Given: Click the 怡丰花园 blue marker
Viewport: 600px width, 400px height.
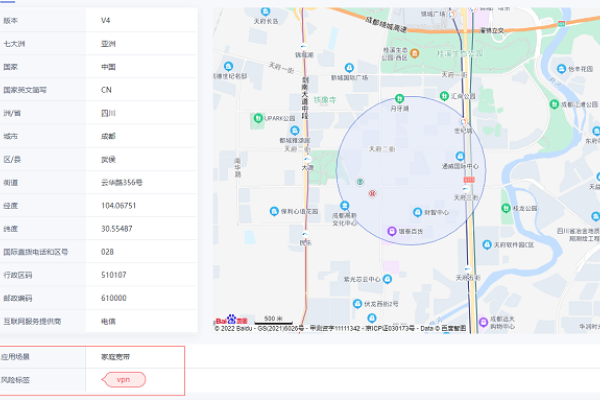Looking at the screenshot, I should click(561, 69).
